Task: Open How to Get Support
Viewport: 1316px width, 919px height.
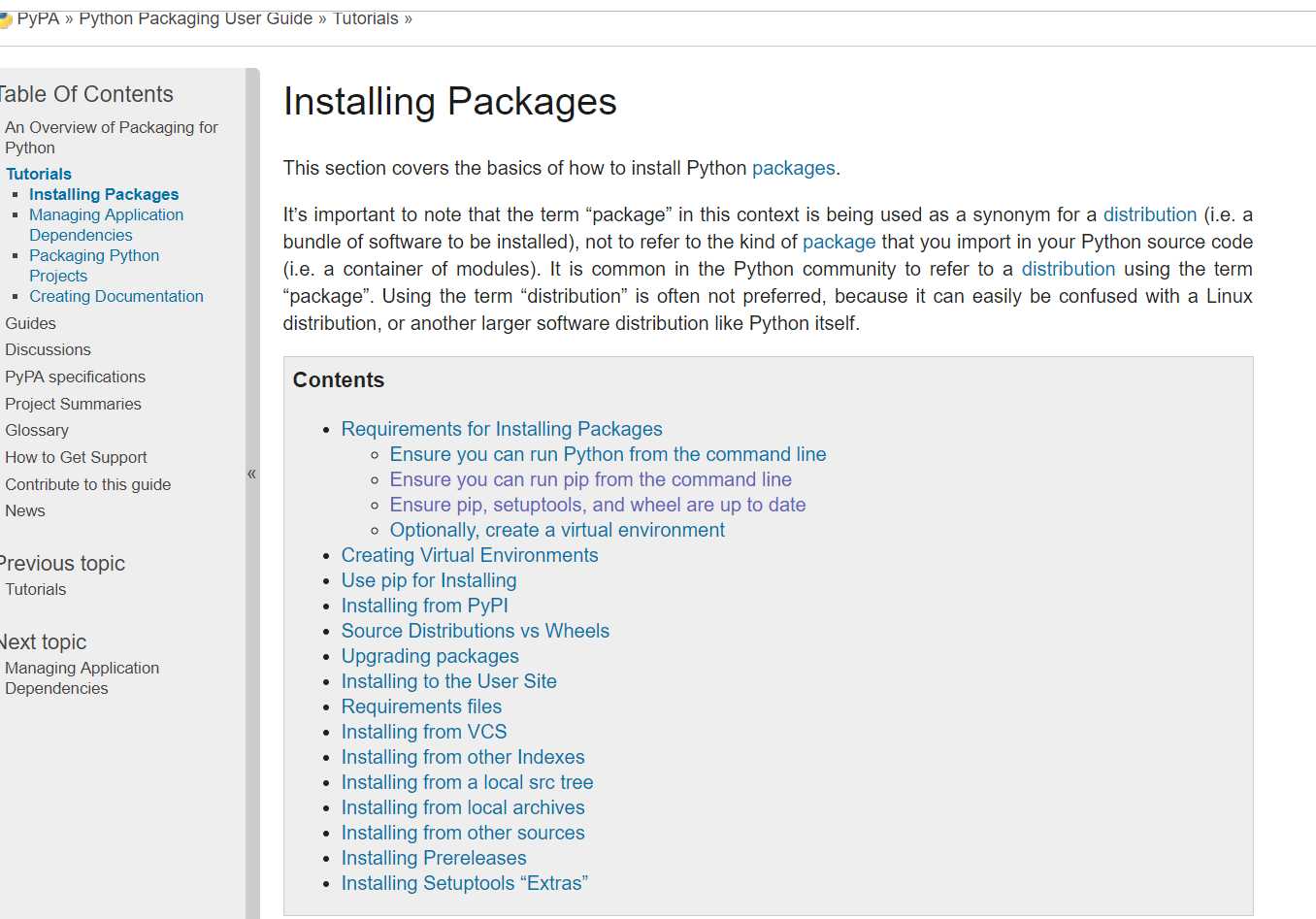Action: coord(76,457)
